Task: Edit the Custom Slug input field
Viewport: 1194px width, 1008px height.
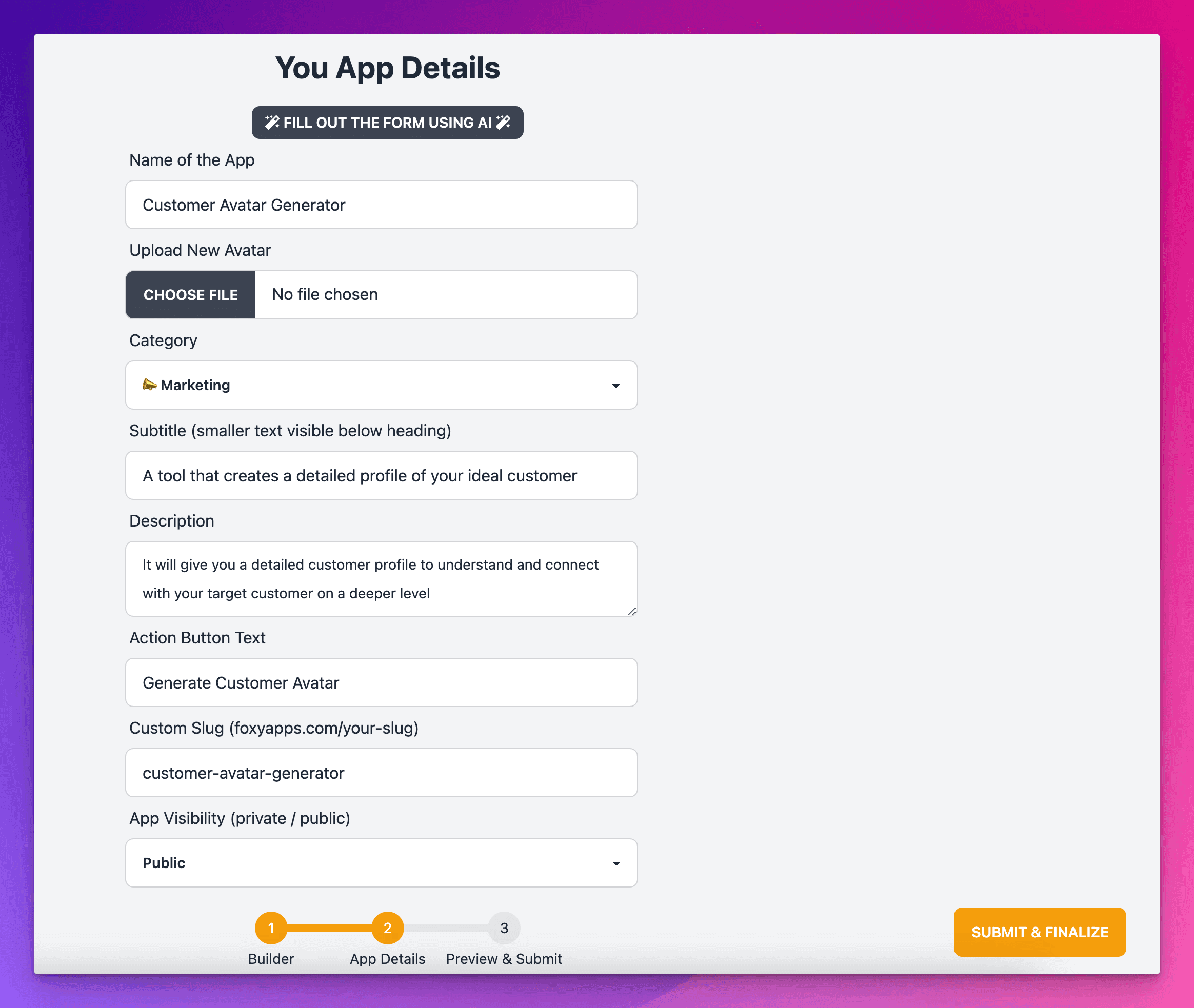Action: click(382, 772)
